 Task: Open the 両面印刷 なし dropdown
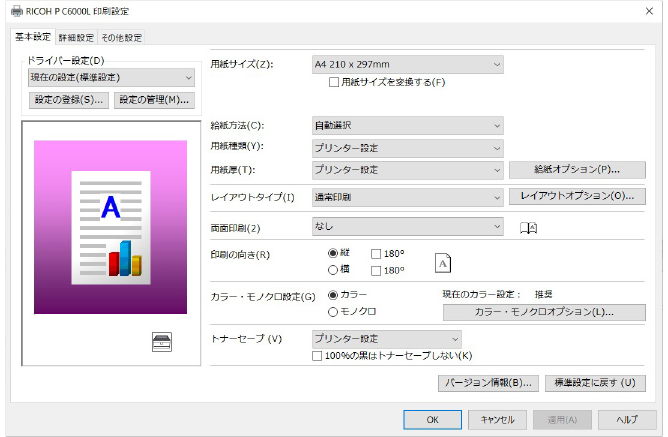tap(407, 227)
